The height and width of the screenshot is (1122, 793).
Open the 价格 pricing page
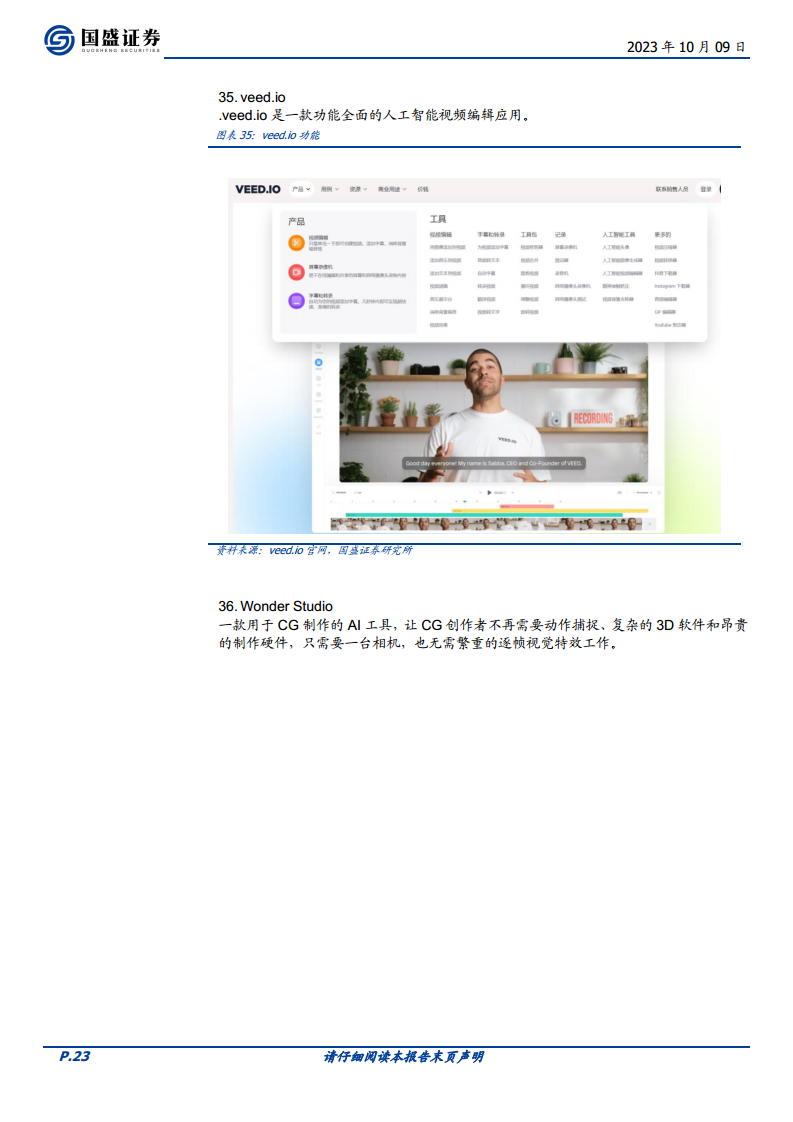(x=423, y=190)
